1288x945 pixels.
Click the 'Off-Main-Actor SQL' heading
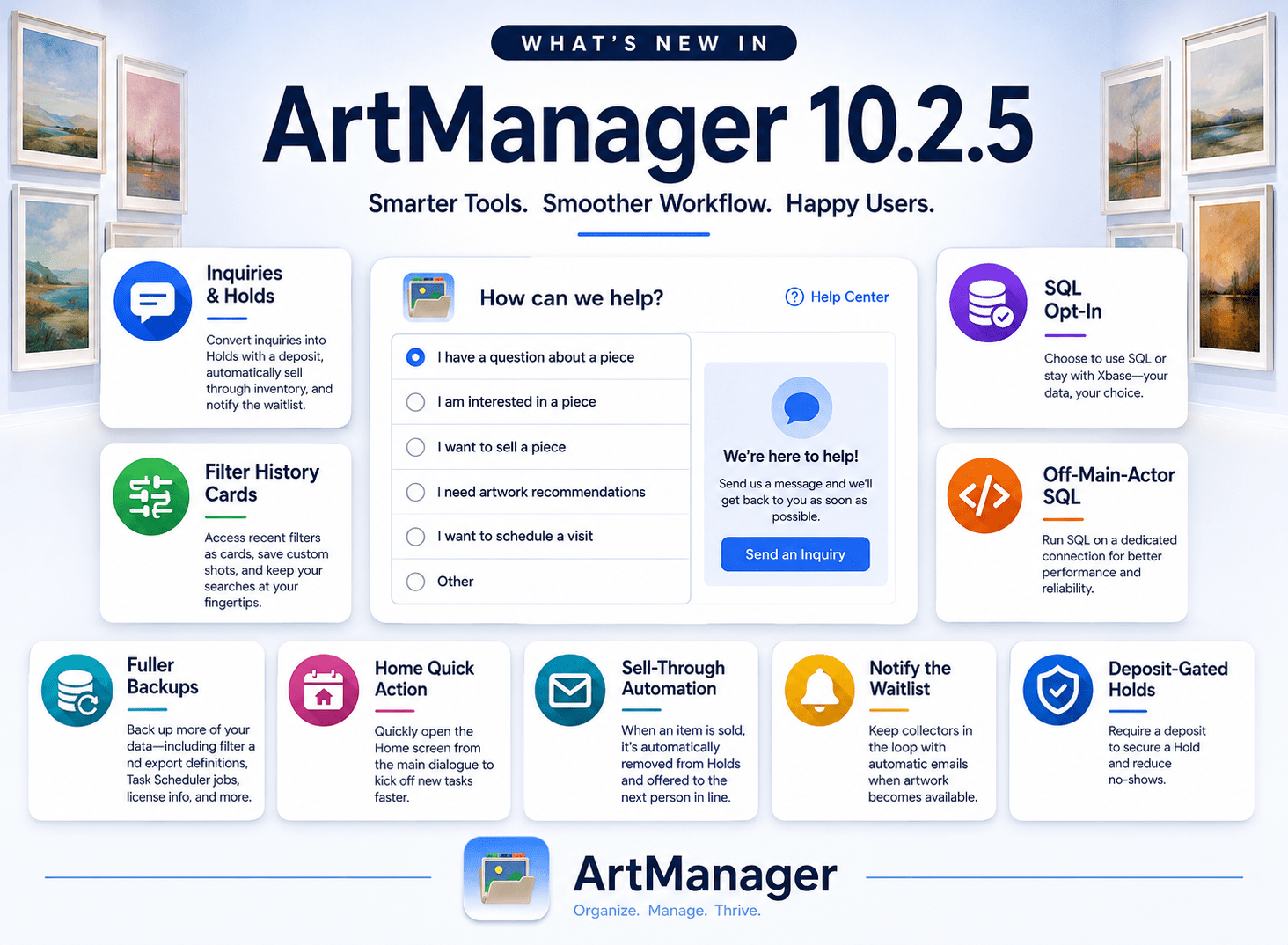tap(1109, 486)
